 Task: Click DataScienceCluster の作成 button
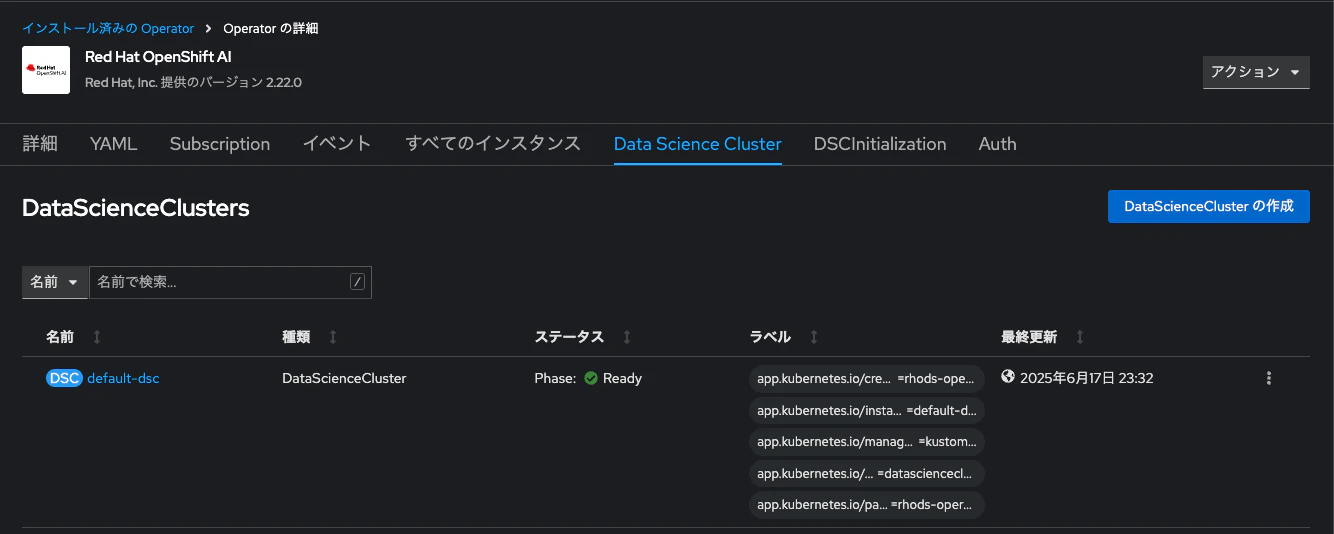pos(1209,206)
